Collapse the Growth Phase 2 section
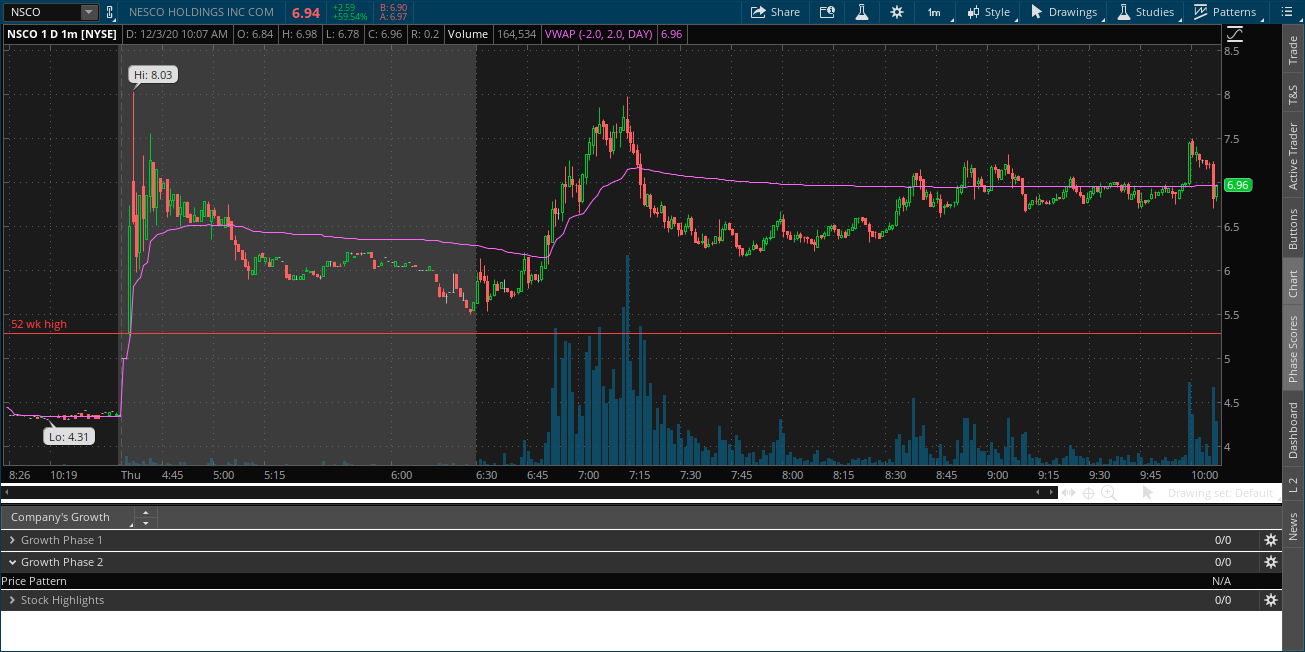Image resolution: width=1305 pixels, height=652 pixels. coord(12,562)
